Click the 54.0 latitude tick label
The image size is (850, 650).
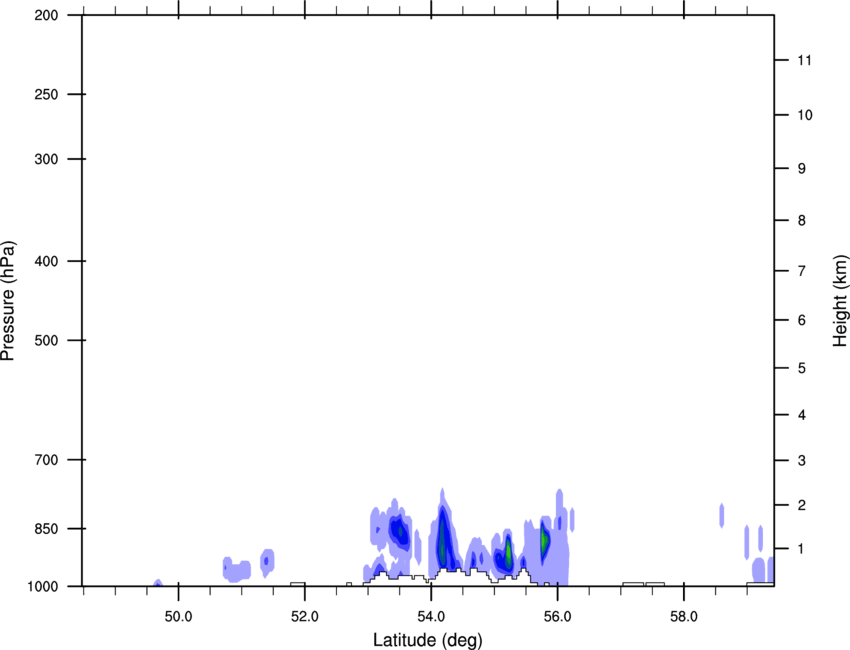[x=432, y=617]
